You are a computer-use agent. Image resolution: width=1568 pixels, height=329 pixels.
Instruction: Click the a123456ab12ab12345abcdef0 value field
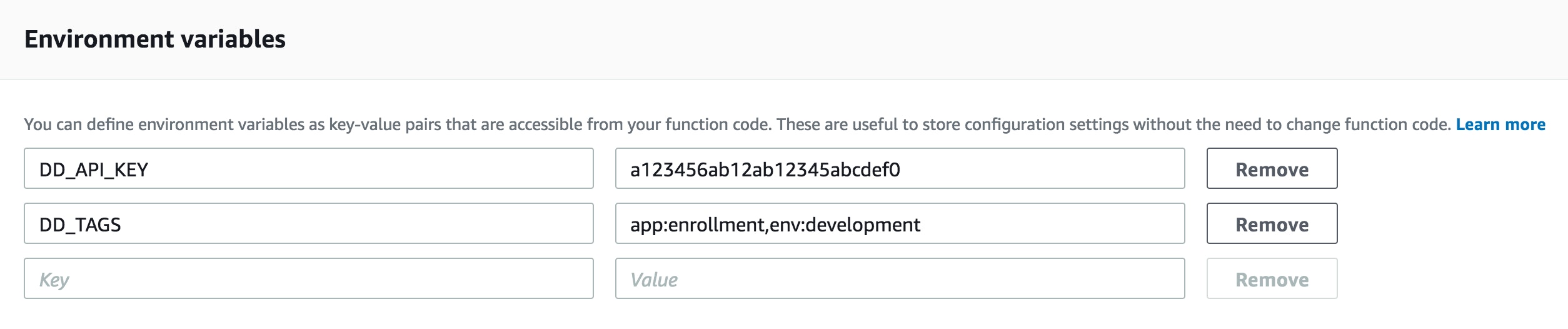[x=900, y=168]
